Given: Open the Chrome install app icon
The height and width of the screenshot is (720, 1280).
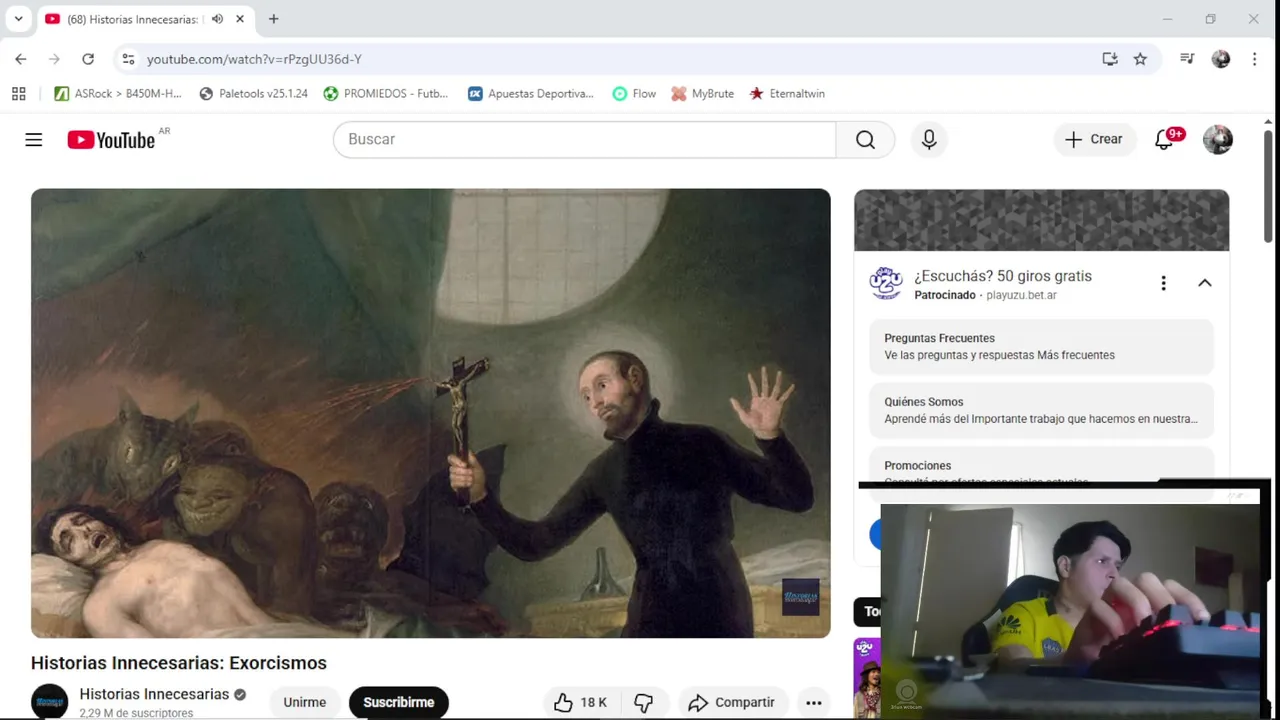Looking at the screenshot, I should [1110, 59].
